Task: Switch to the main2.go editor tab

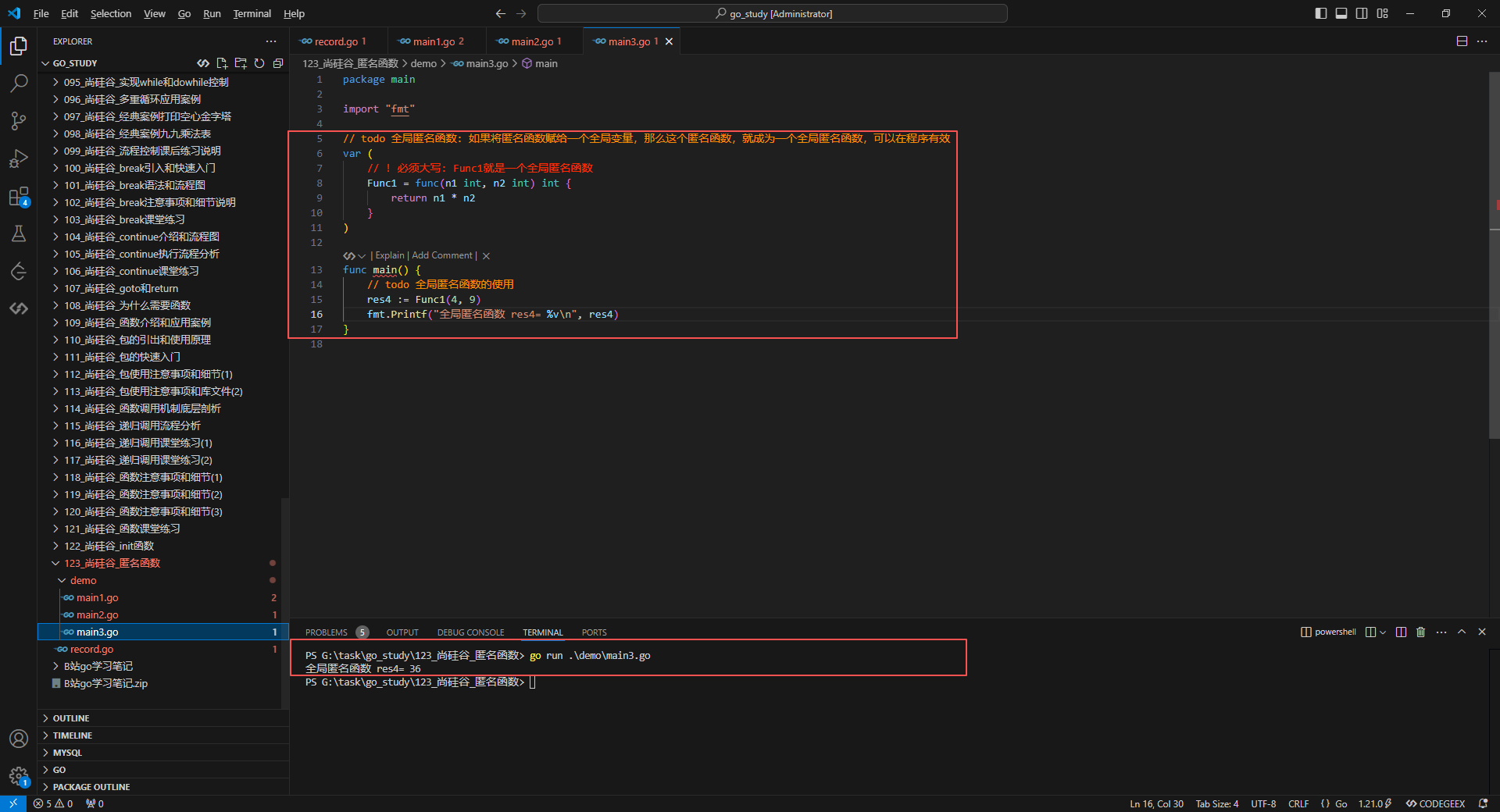Action: click(535, 41)
